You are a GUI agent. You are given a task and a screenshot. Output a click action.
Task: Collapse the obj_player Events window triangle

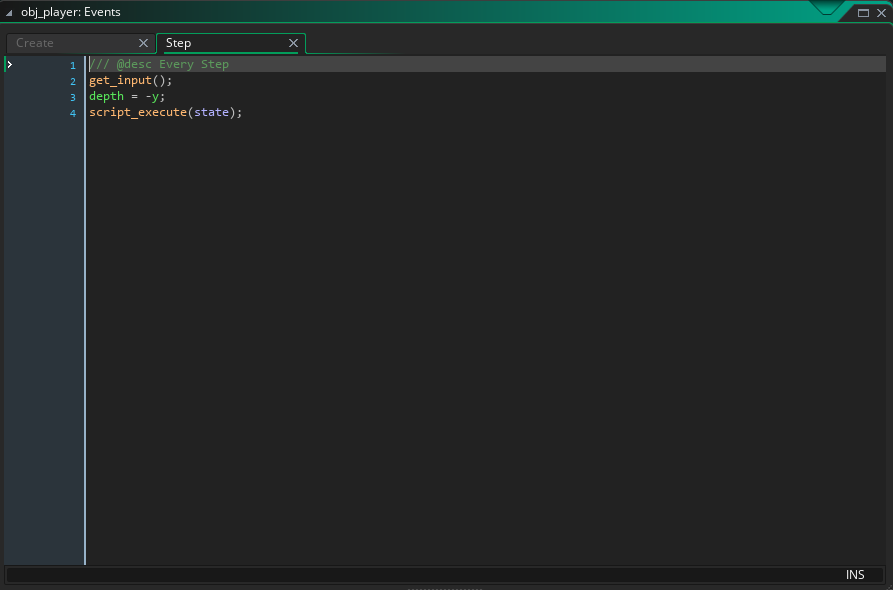click(x=9, y=13)
